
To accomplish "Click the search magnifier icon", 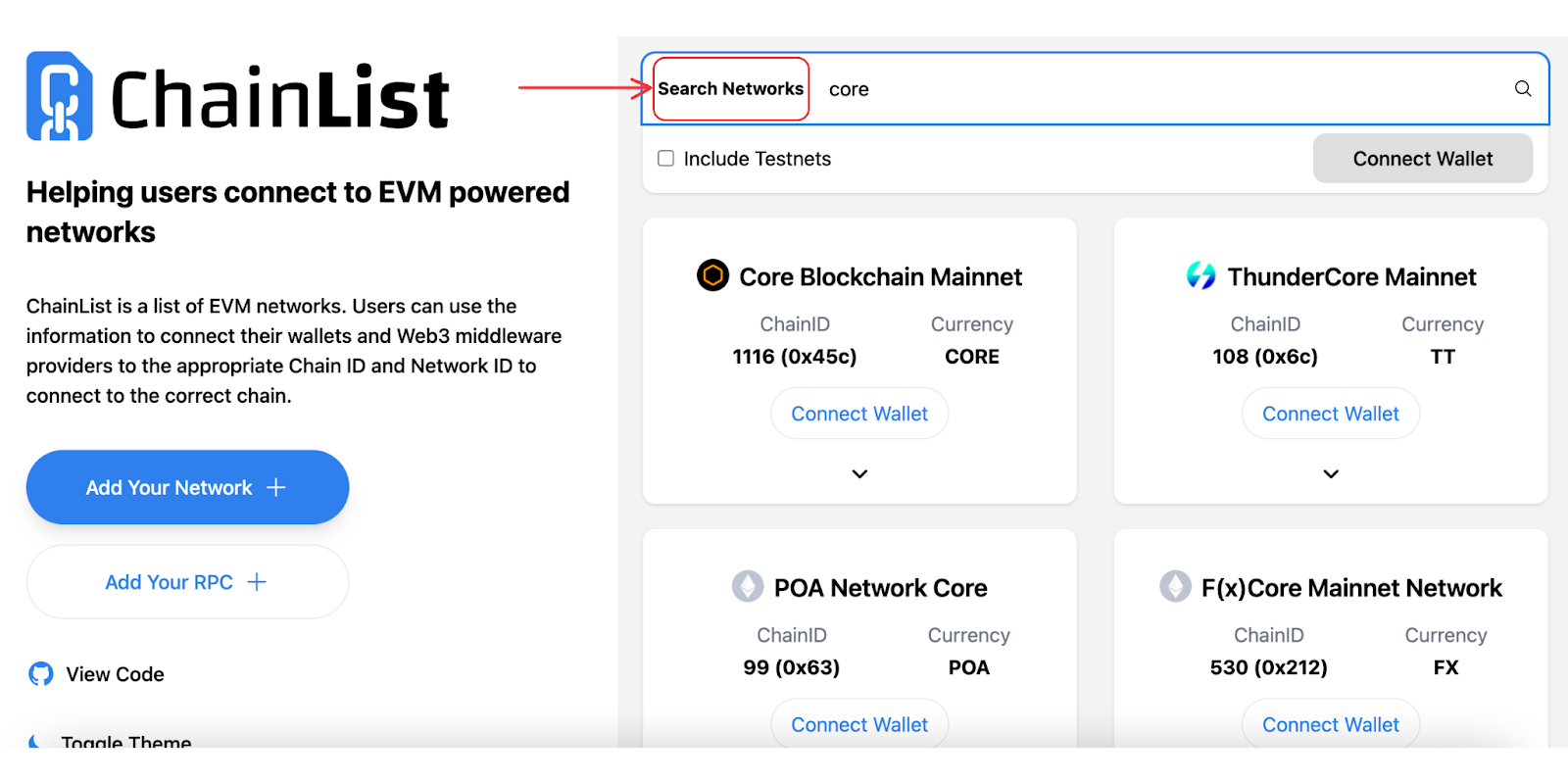I will [1522, 88].
